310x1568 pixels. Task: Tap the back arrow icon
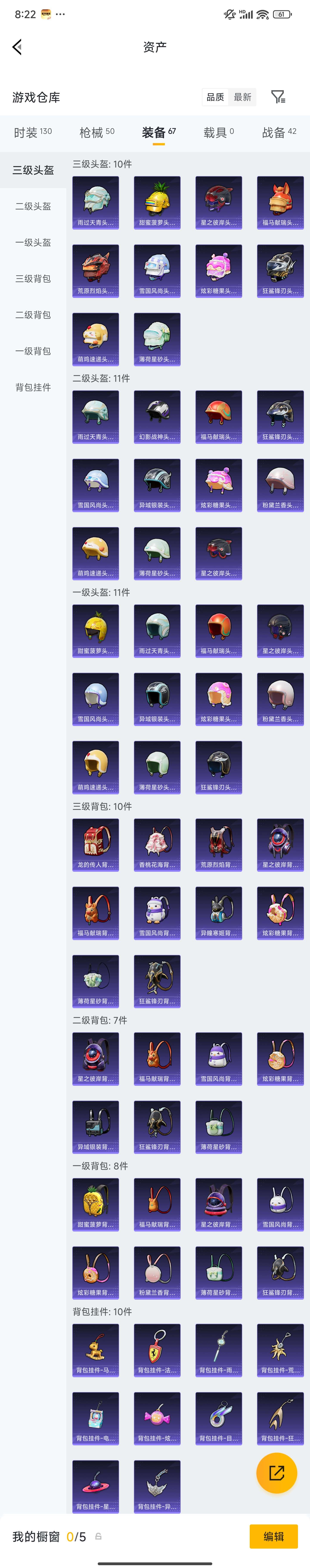point(17,47)
